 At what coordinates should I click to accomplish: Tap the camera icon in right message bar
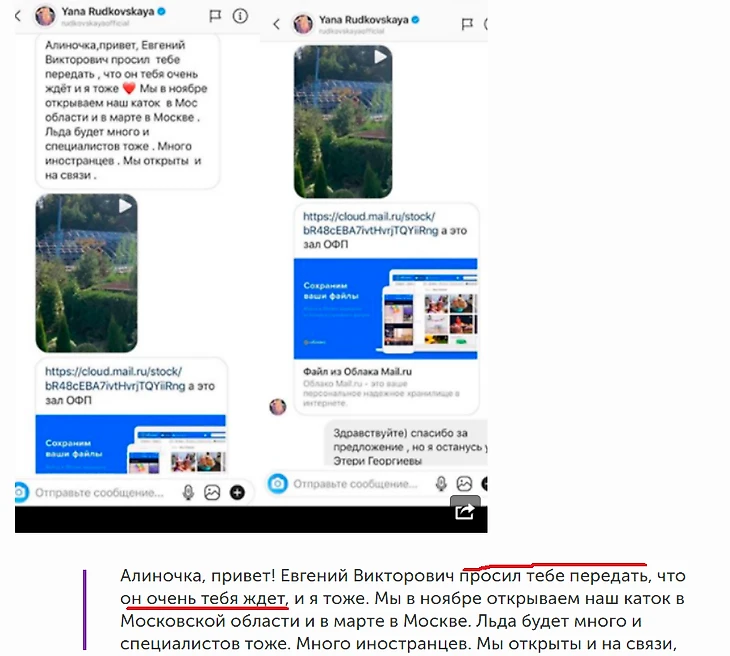(x=278, y=484)
